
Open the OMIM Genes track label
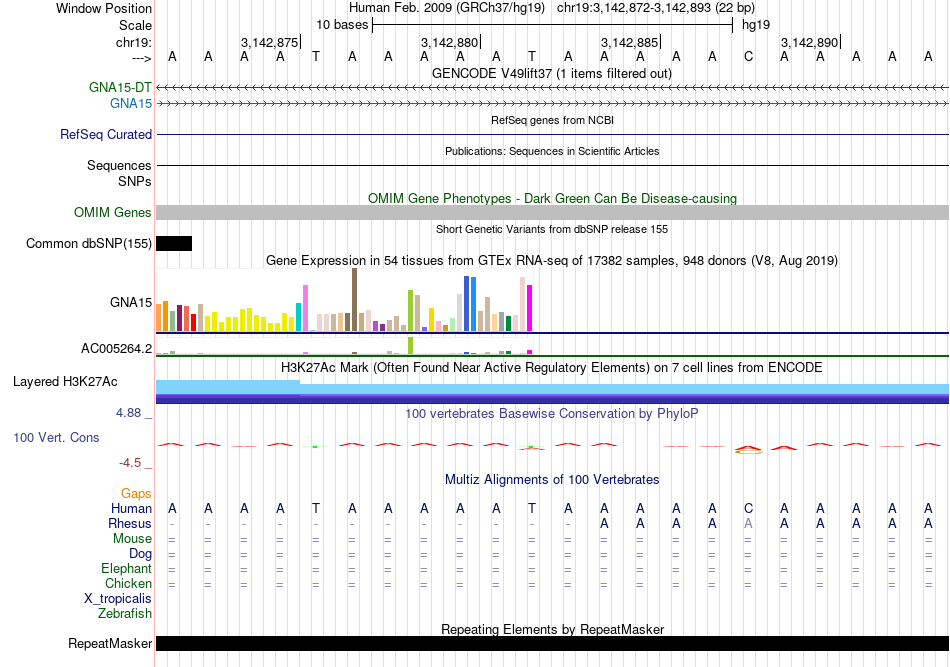pos(113,212)
